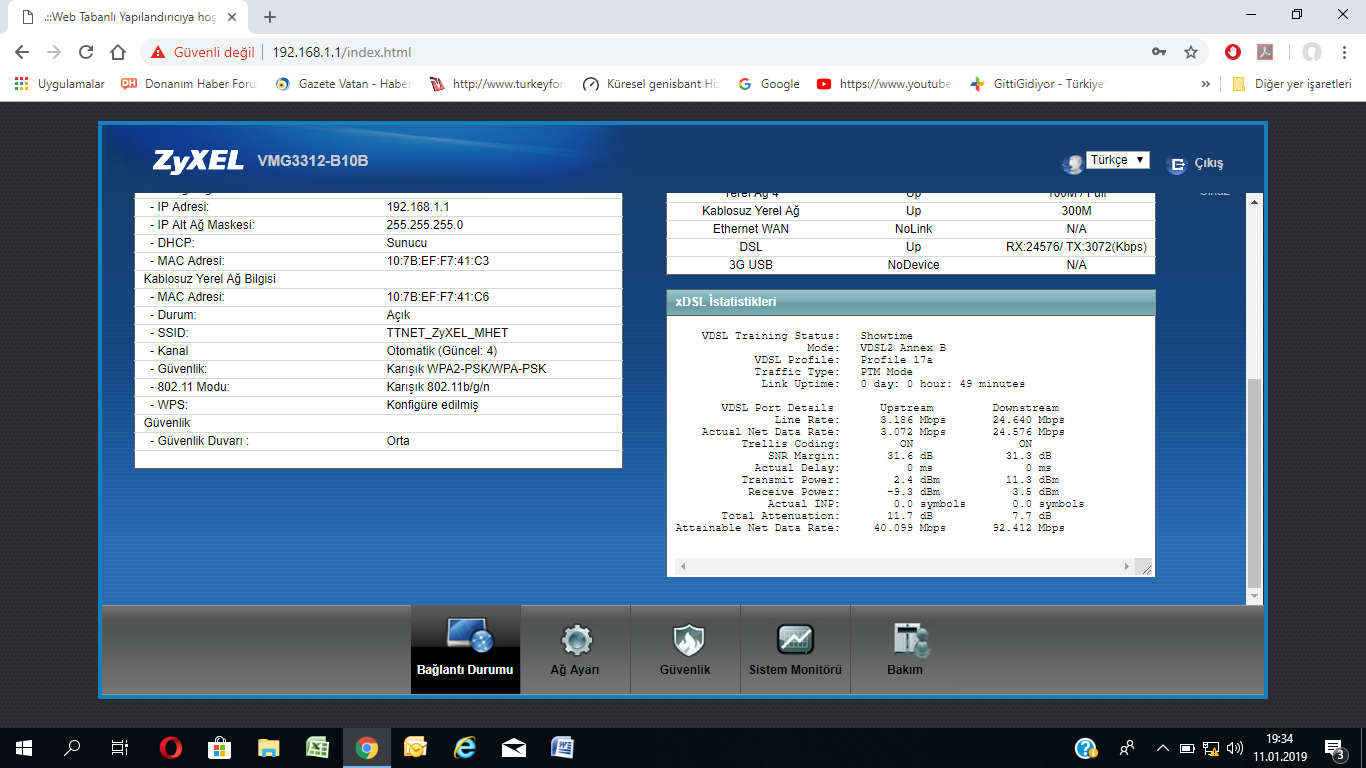This screenshot has height=768, width=1366.
Task: Show hidden system tray icons
Action: tap(1162, 747)
